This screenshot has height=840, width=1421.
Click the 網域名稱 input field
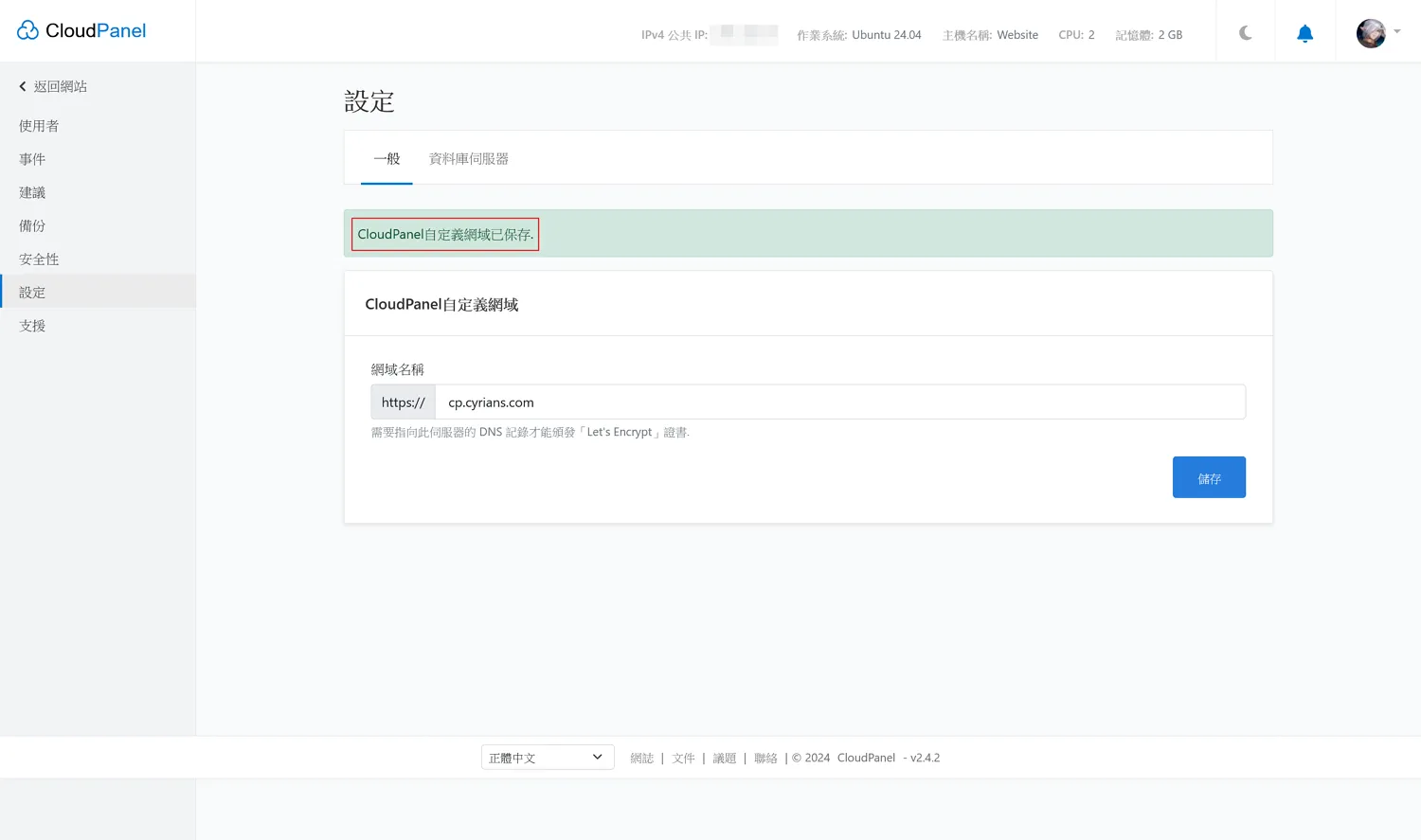(x=838, y=402)
